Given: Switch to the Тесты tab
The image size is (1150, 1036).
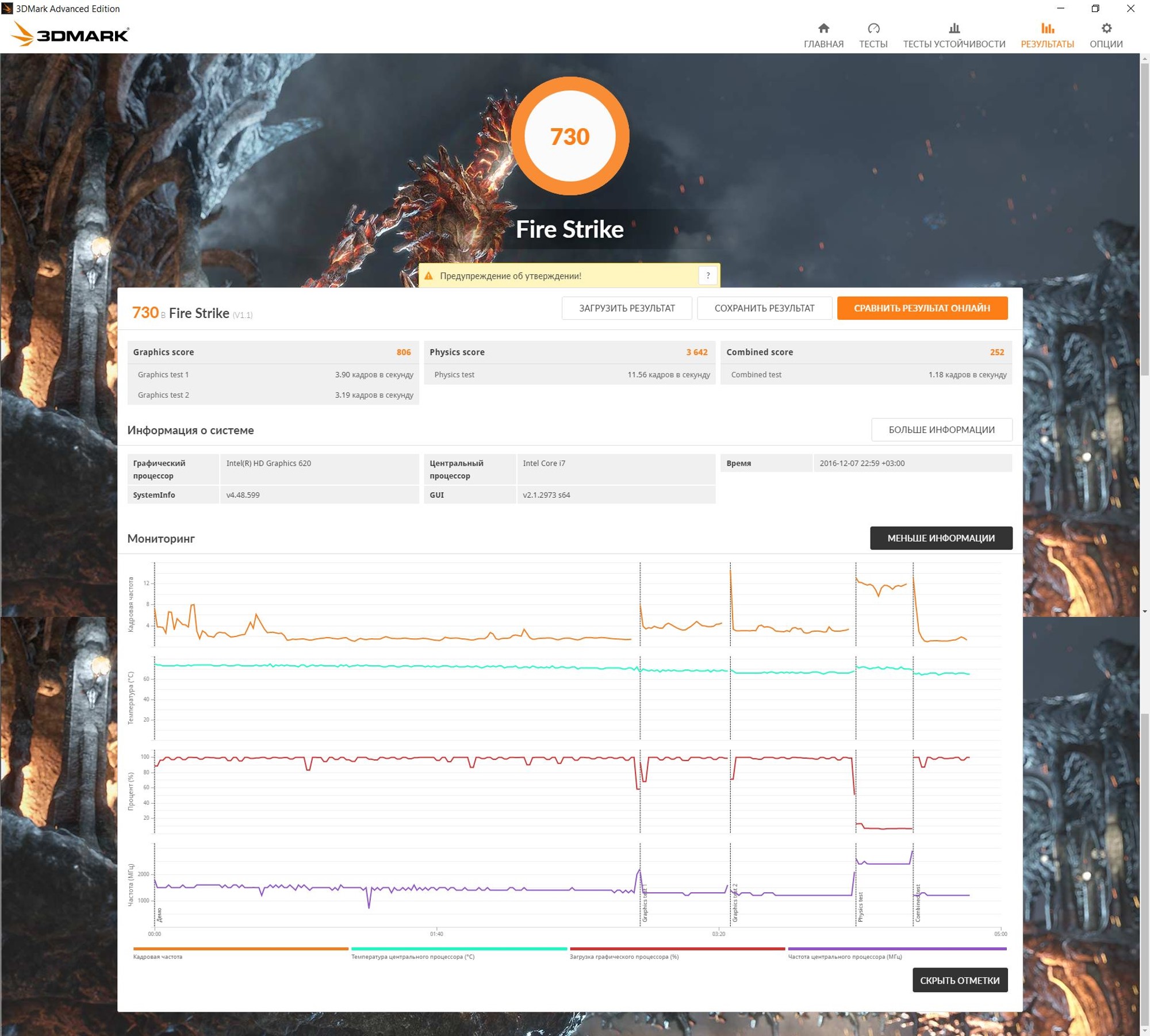Looking at the screenshot, I should click(873, 36).
